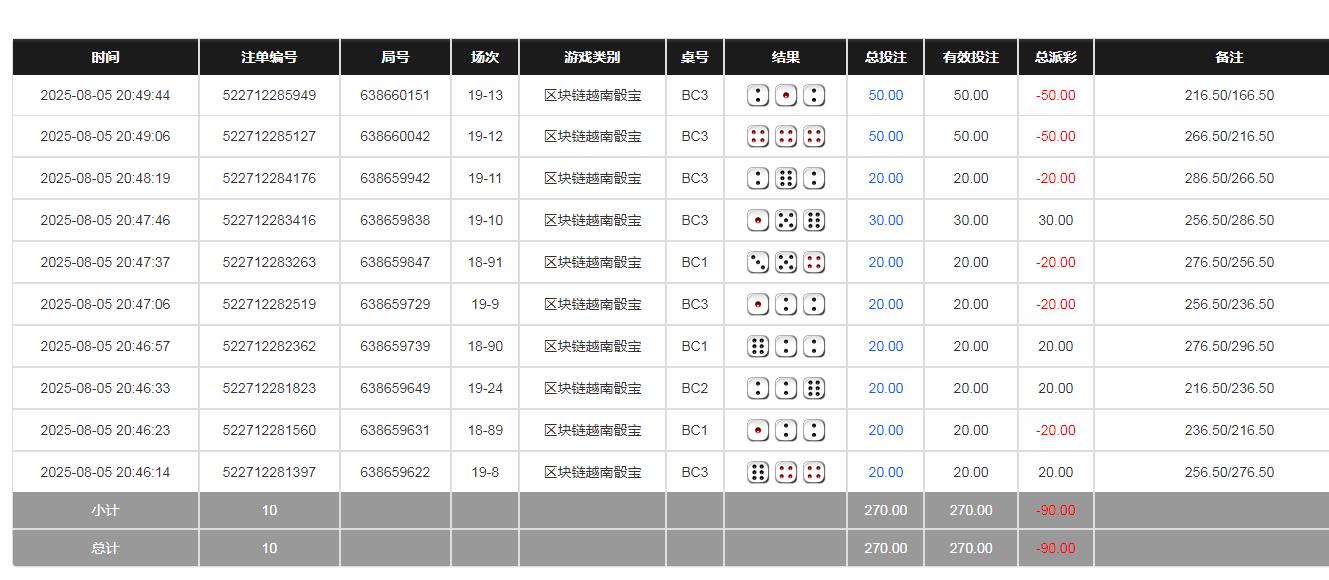Click the 50.00 link for game 638660042

884,136
